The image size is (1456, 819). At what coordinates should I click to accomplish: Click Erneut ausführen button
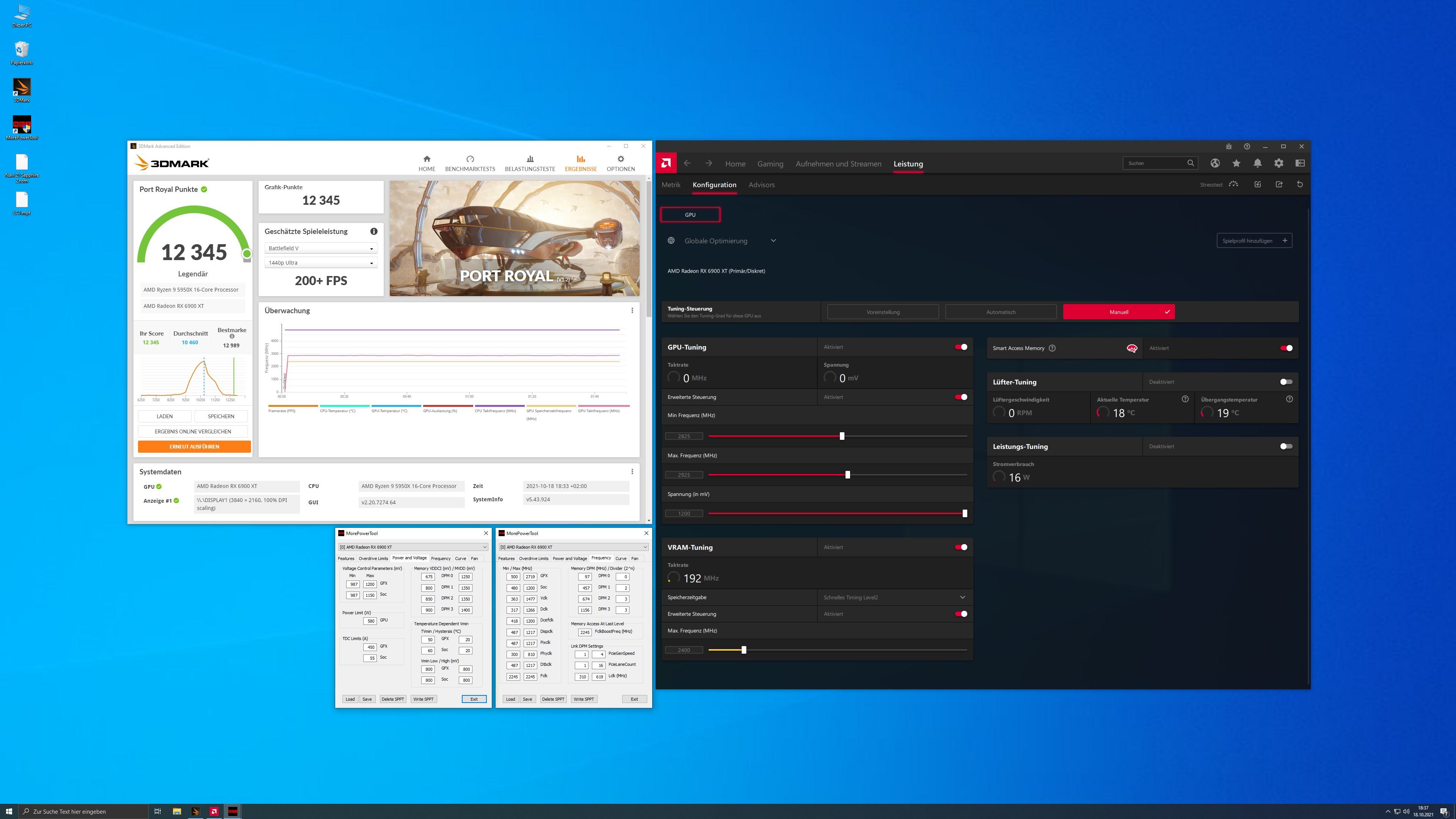click(195, 447)
